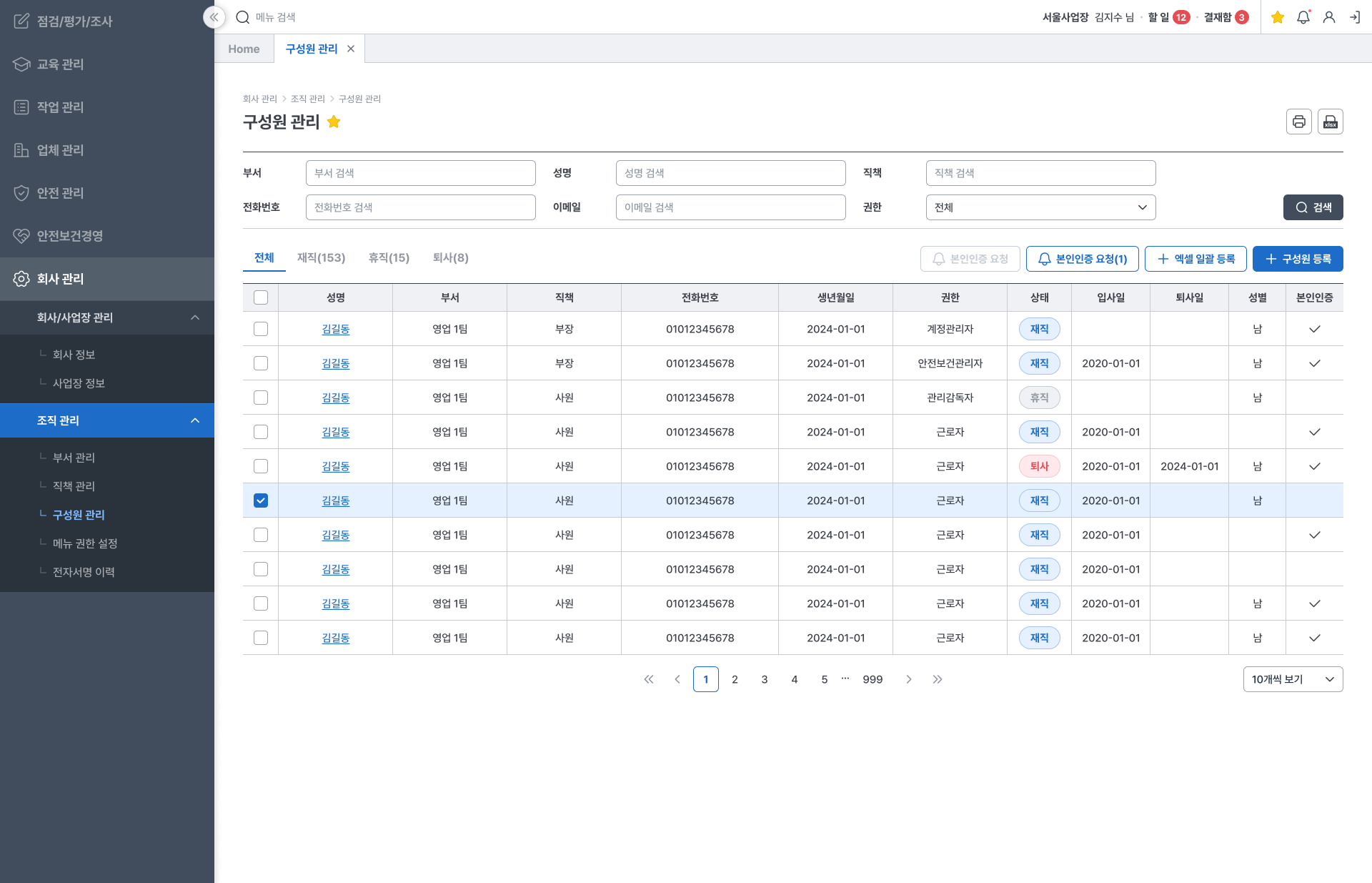Image resolution: width=1372 pixels, height=883 pixels.
Task: Collapse sidebar with double-chevron icon
Action: 214,17
